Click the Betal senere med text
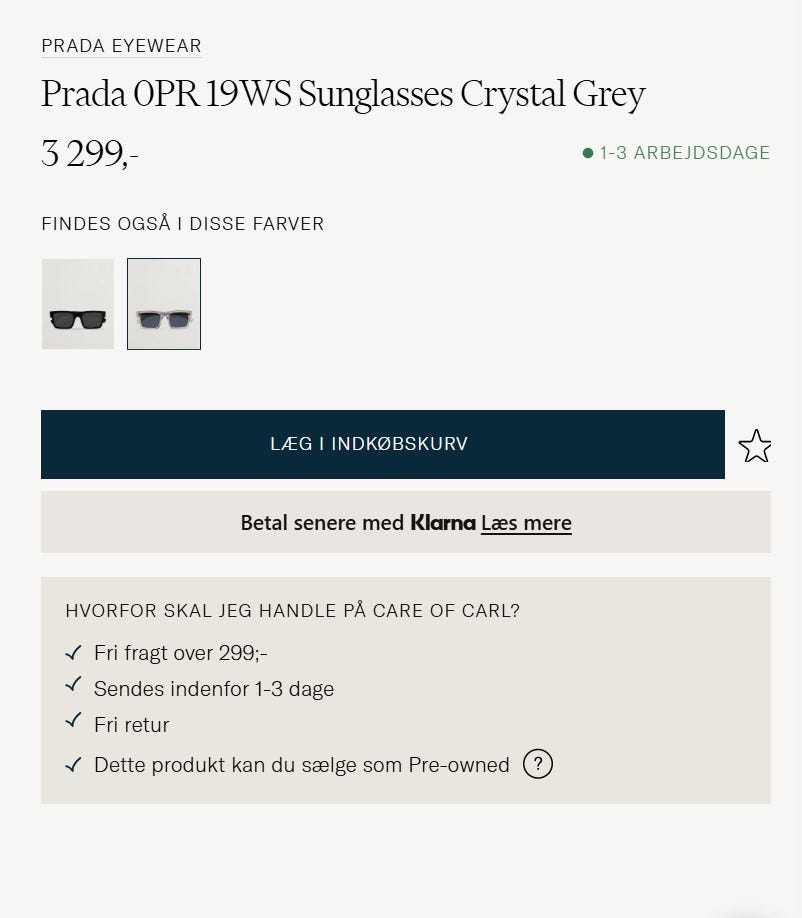This screenshot has height=918, width=802. click(x=322, y=523)
